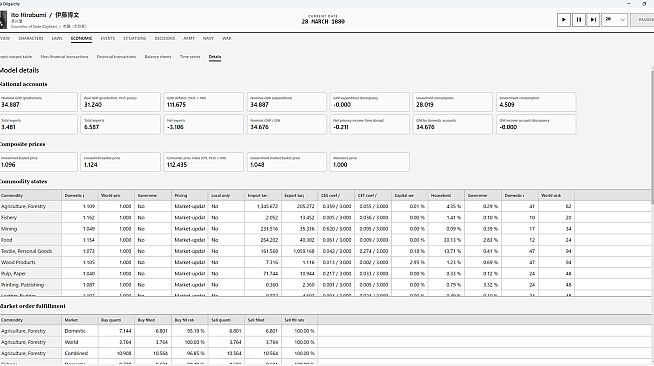This screenshot has width=654, height=366.
Task: Select Agriculture, Forestry World market row
Action: coord(325,342)
